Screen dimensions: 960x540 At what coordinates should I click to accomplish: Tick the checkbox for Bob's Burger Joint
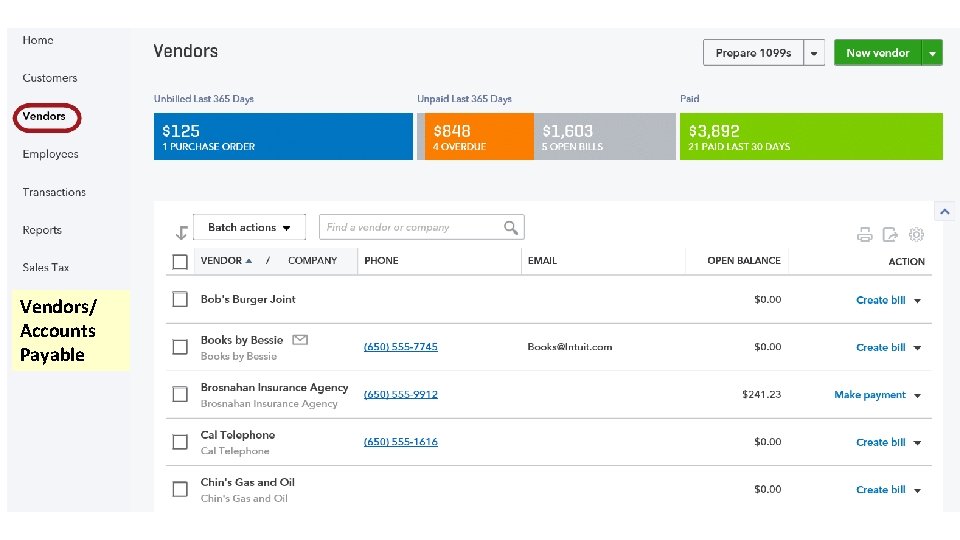180,299
